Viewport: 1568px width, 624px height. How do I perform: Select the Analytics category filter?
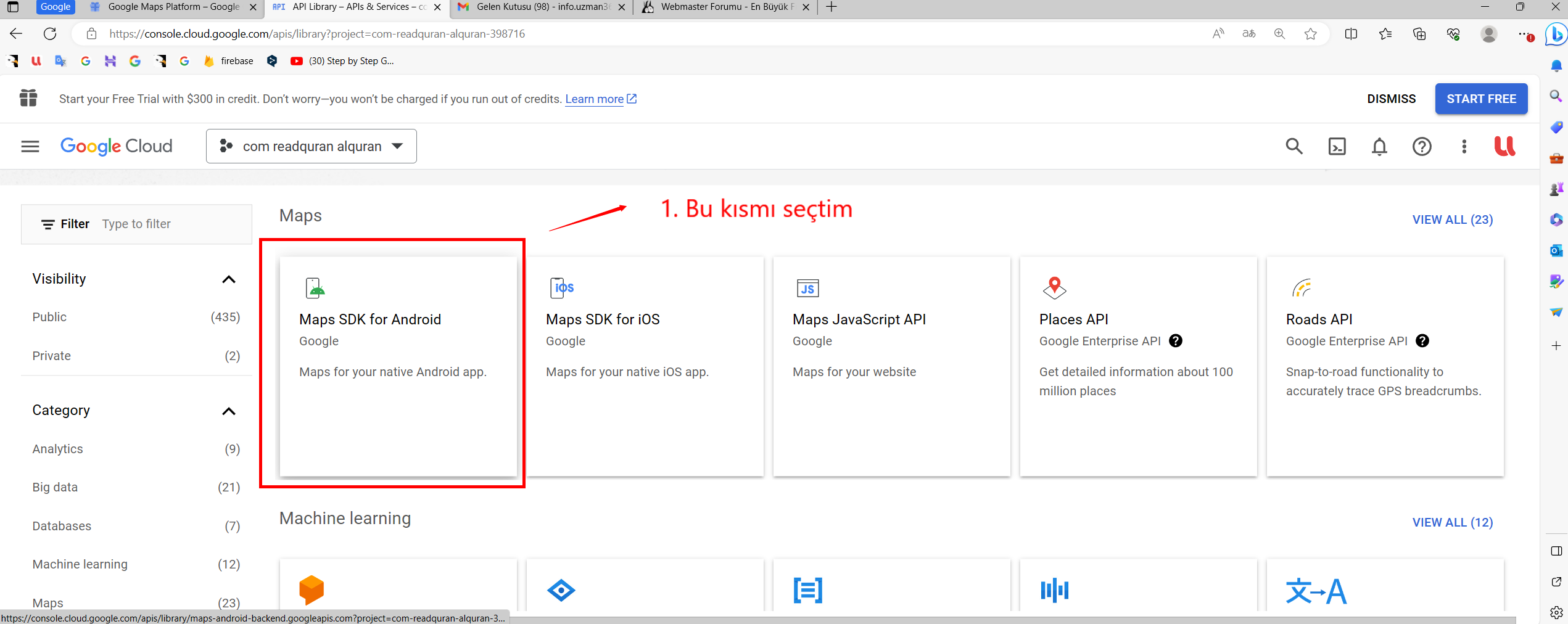pyautogui.click(x=136, y=449)
